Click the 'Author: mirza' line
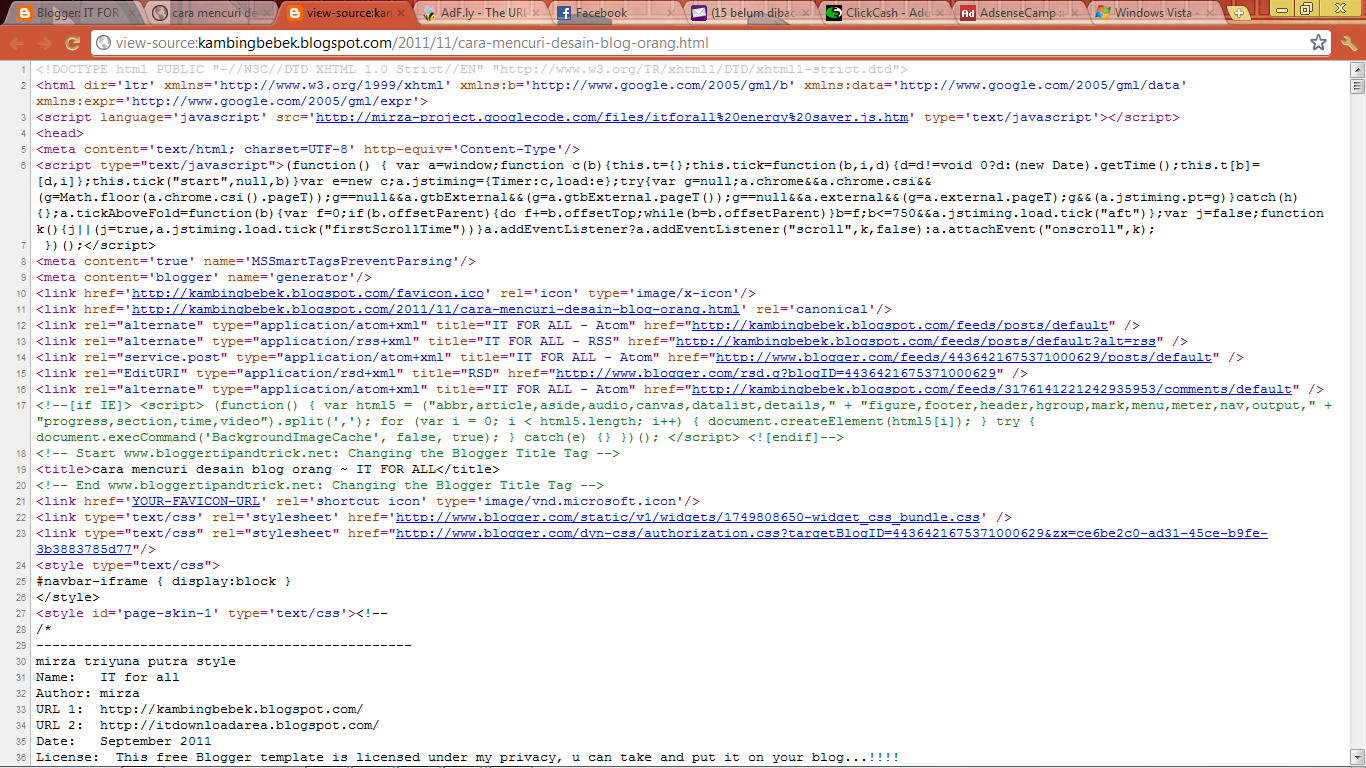Screen dimensions: 1366x768 pos(88,693)
